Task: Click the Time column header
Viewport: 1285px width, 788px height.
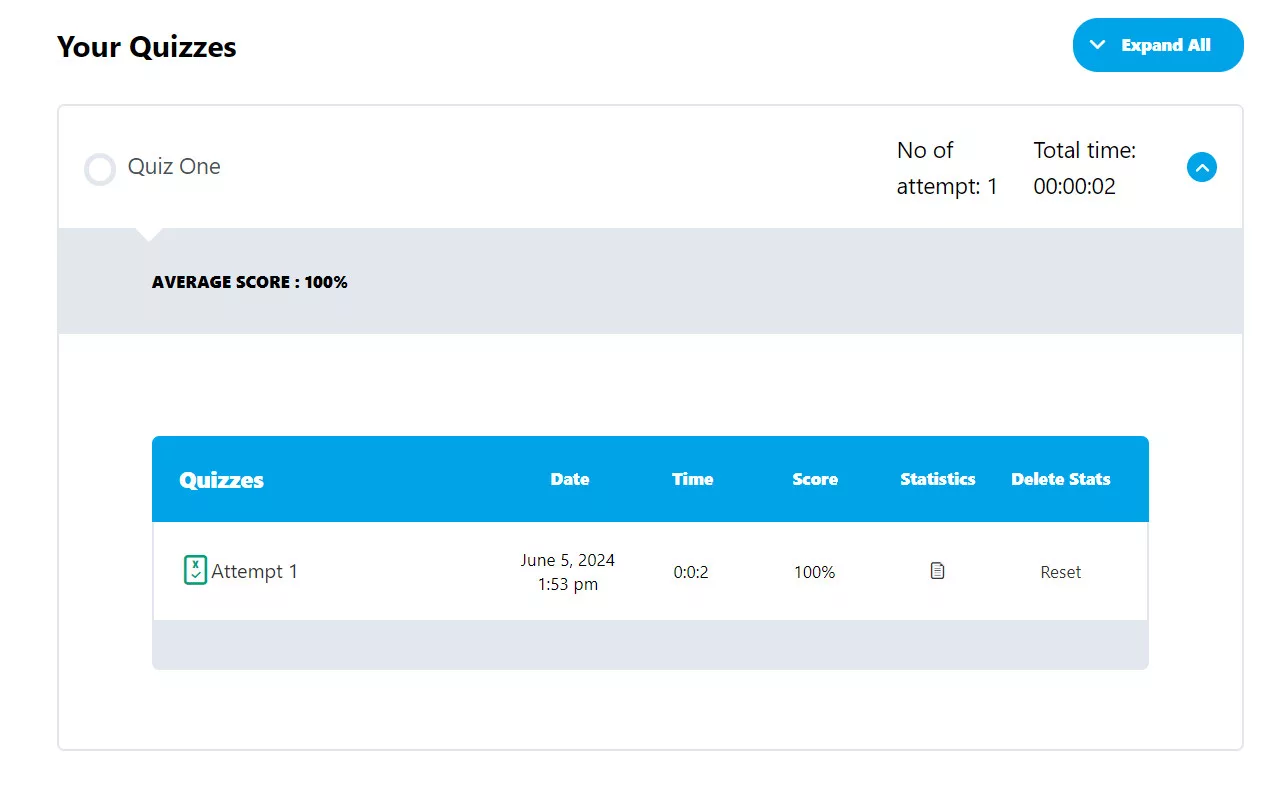Action: coord(692,479)
